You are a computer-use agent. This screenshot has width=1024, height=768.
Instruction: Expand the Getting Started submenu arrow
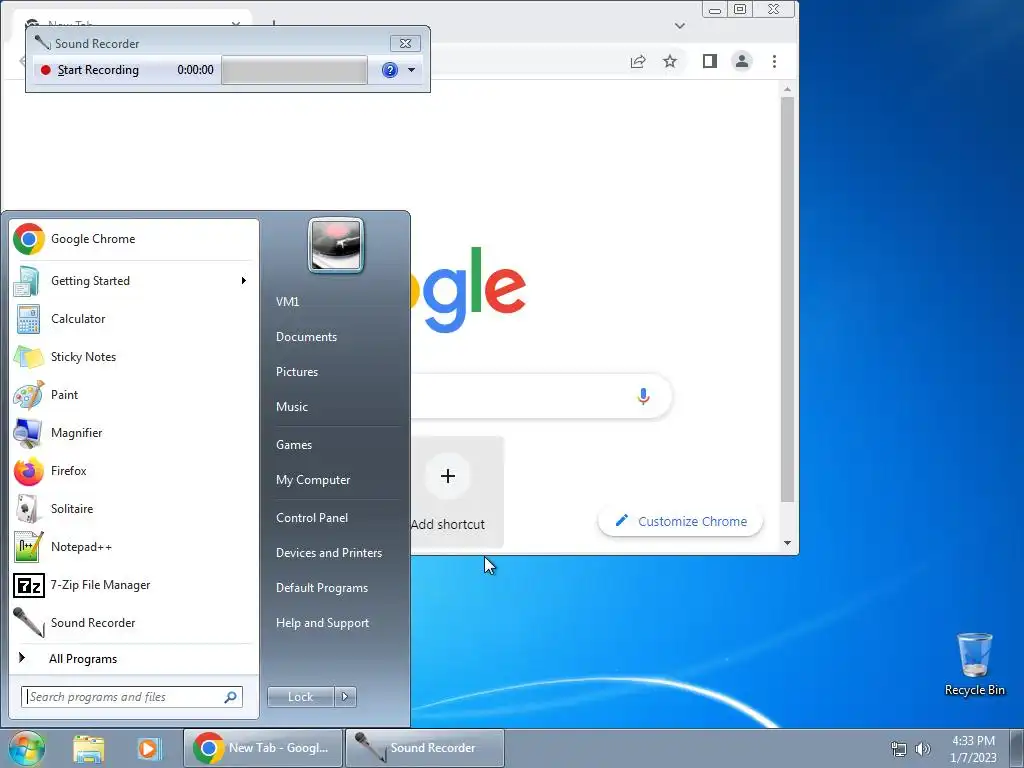pyautogui.click(x=244, y=281)
